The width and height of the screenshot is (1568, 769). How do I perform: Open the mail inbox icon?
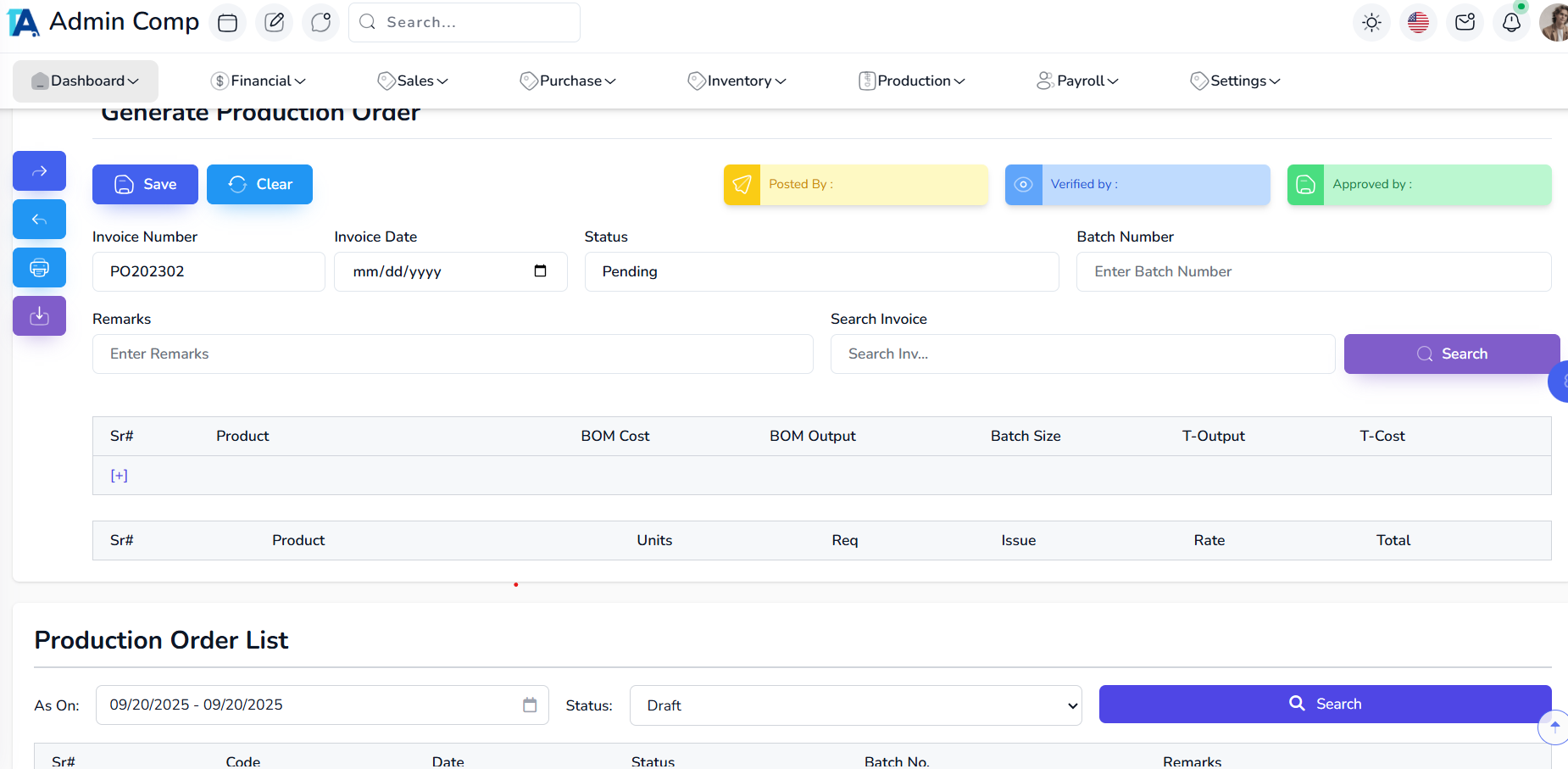1465,22
